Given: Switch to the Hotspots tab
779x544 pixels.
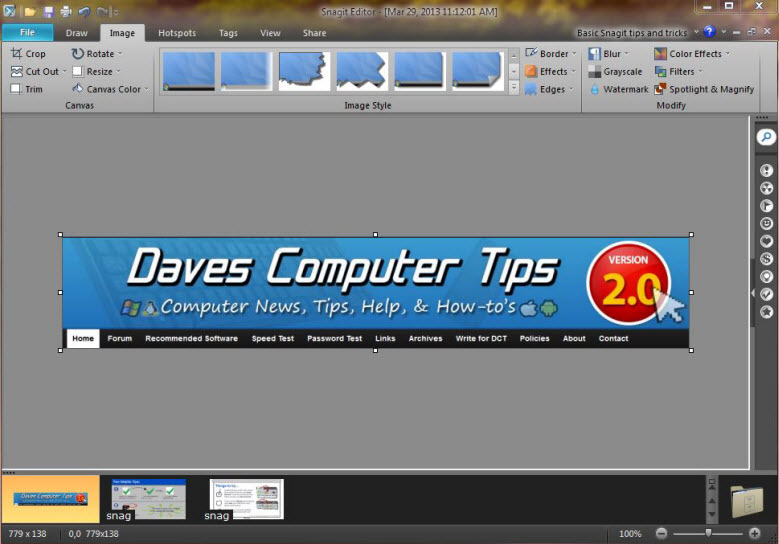Looking at the screenshot, I should (177, 33).
